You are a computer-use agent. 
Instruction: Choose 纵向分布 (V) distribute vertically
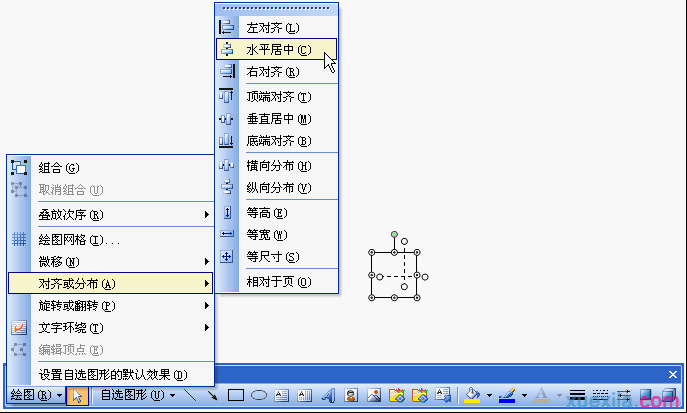coord(276,188)
